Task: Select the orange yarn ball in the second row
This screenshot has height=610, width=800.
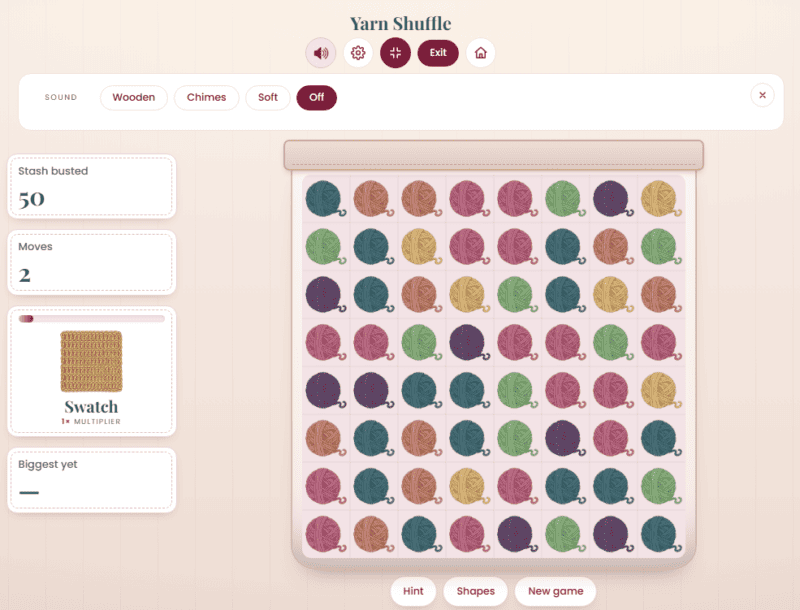Action: 613,246
